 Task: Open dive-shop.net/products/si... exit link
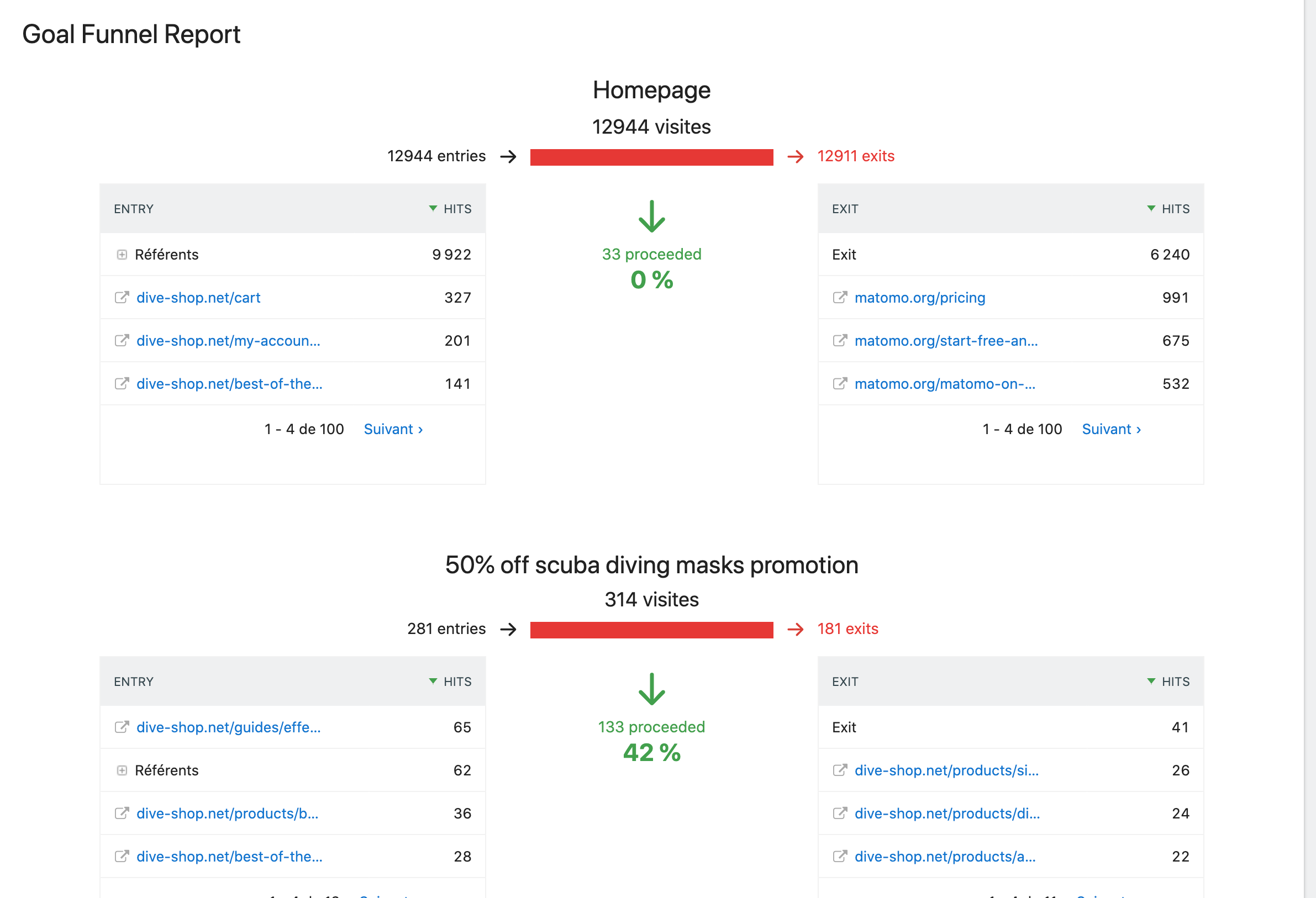(946, 770)
